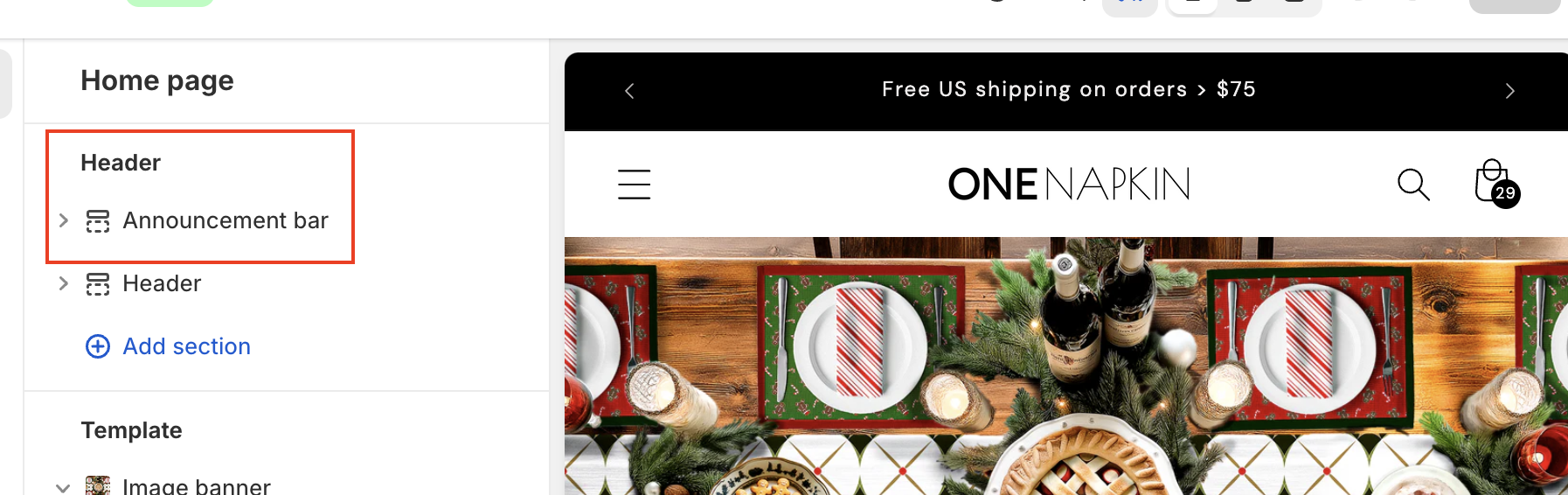
Task: Collapse the Image banner section
Action: [63, 487]
